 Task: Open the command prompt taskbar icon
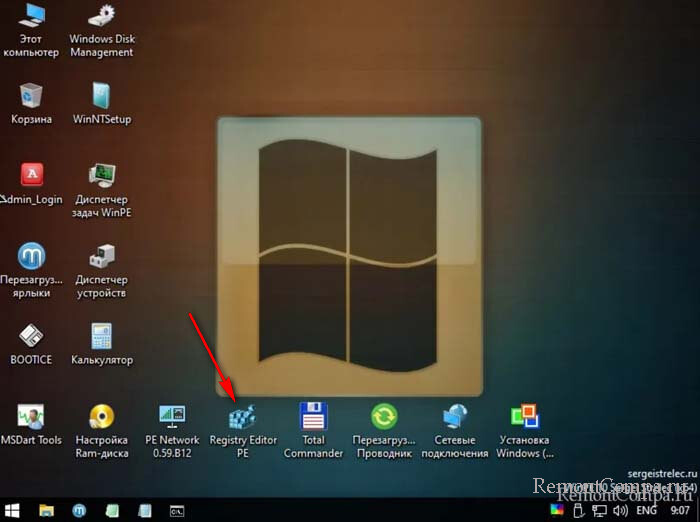[177, 511]
